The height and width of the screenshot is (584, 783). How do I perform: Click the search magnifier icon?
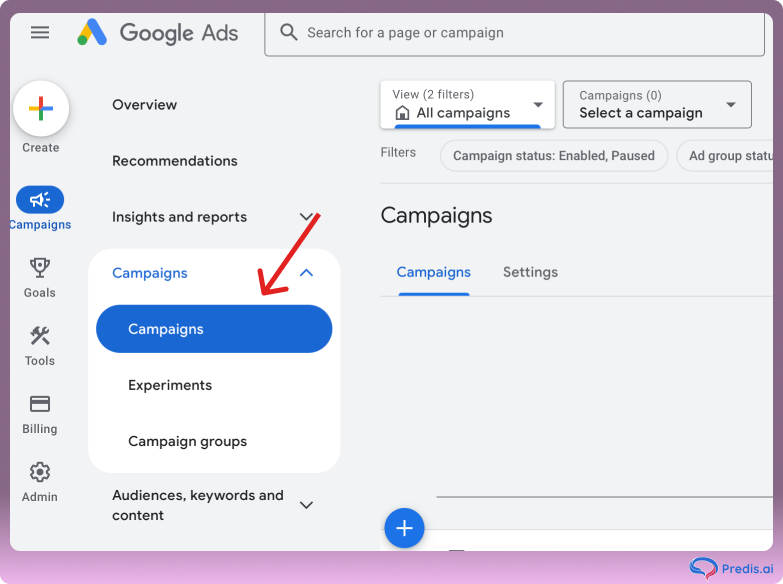click(x=289, y=32)
